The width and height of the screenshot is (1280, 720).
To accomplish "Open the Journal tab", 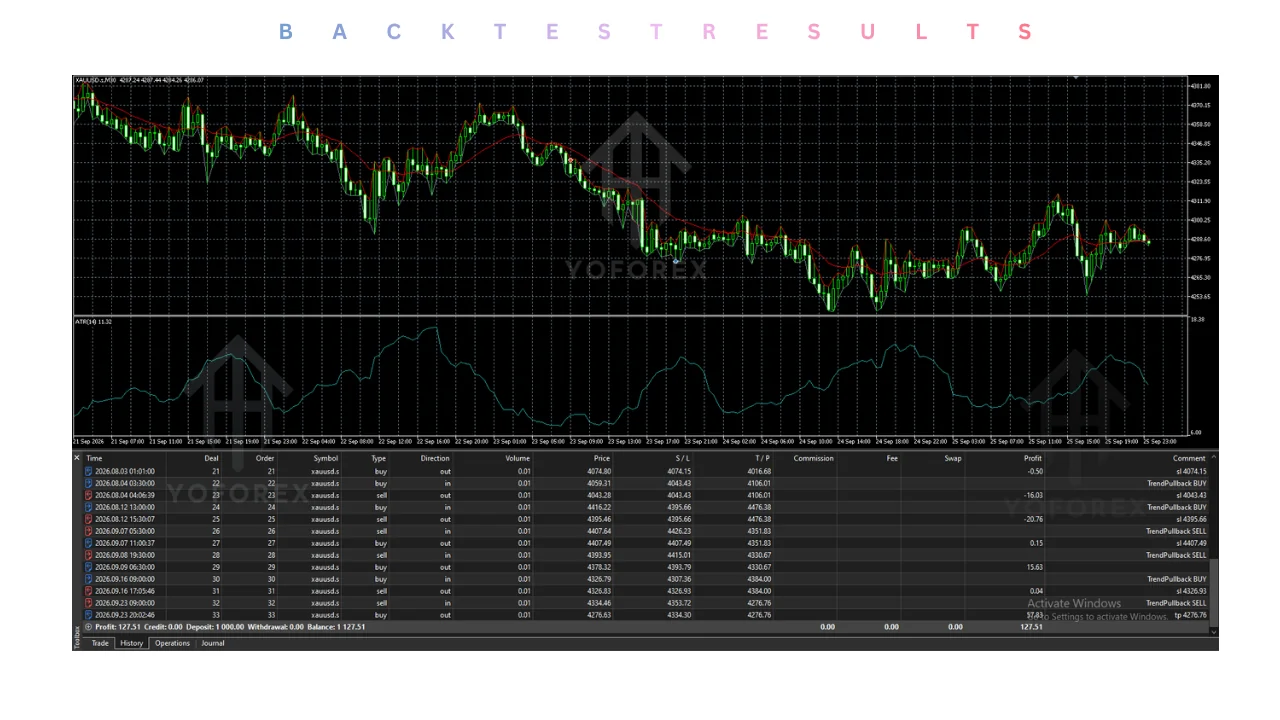I will click(213, 643).
